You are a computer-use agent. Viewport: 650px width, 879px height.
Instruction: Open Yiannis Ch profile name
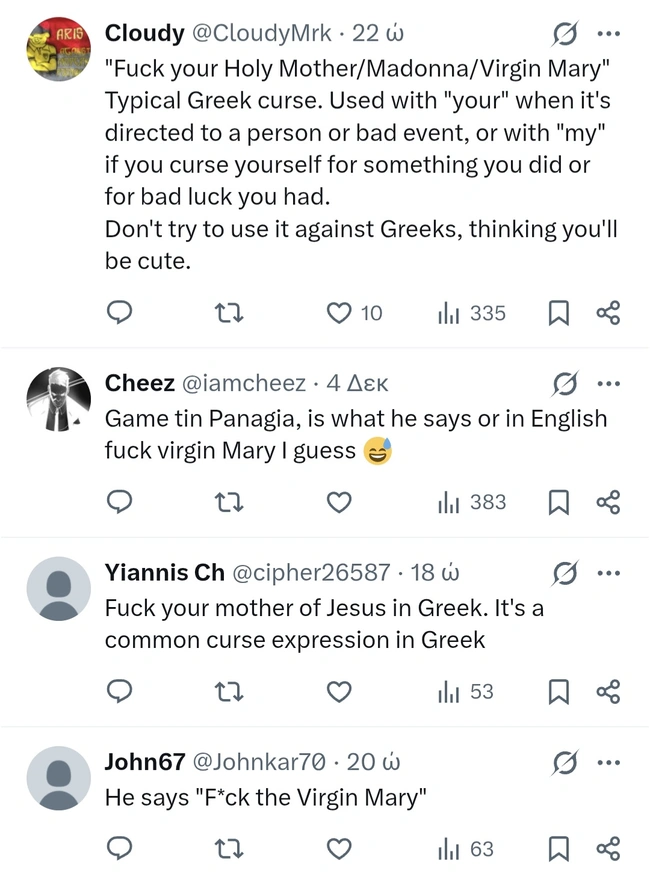(164, 572)
